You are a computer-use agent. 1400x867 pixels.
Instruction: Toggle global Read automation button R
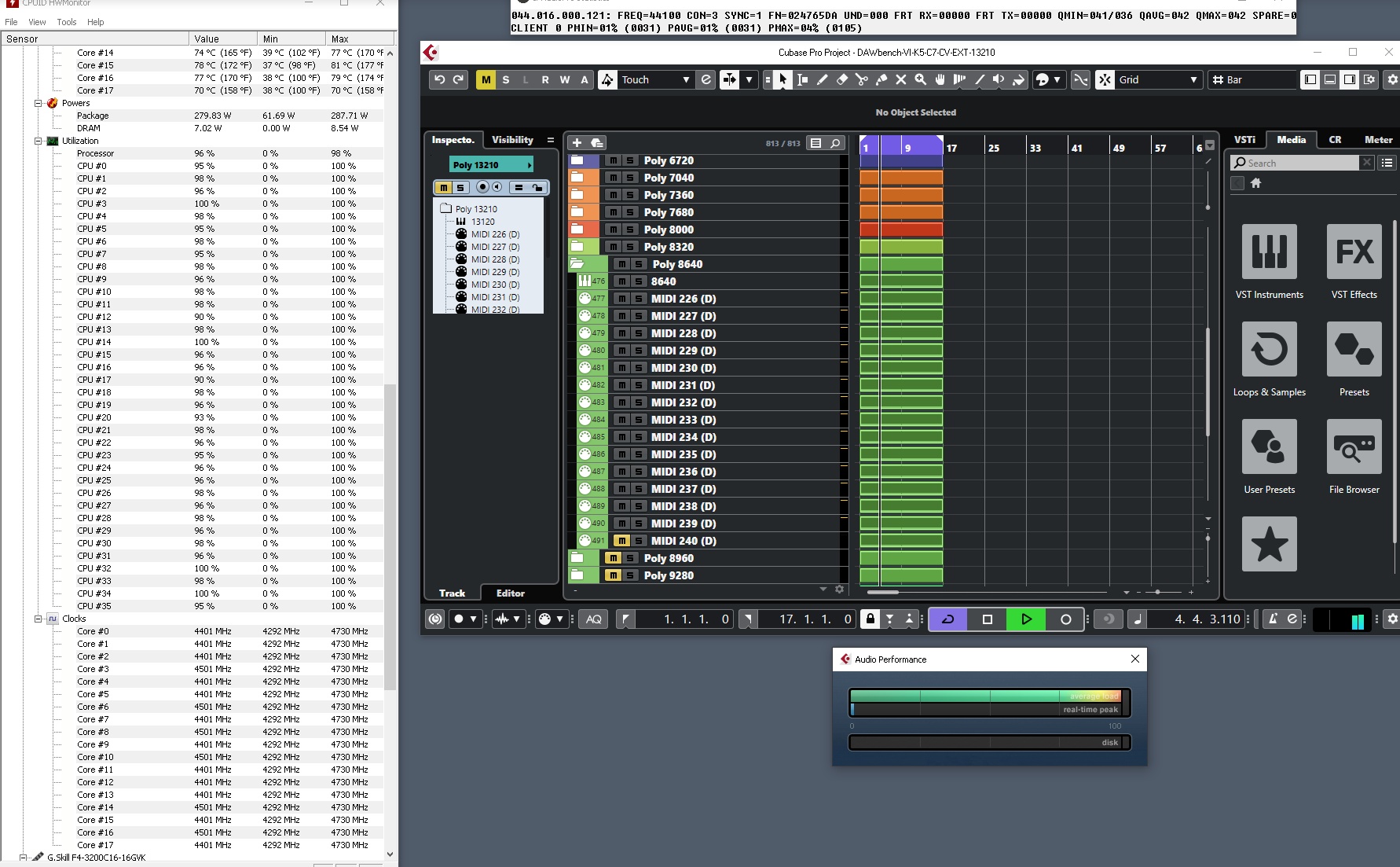[x=545, y=79]
